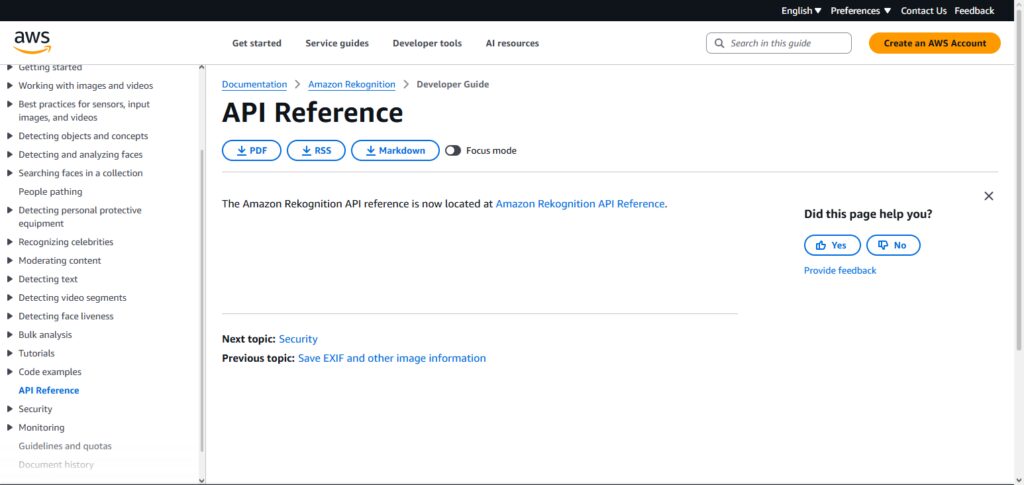Expand Tutorials section arrow

[x=10, y=353]
